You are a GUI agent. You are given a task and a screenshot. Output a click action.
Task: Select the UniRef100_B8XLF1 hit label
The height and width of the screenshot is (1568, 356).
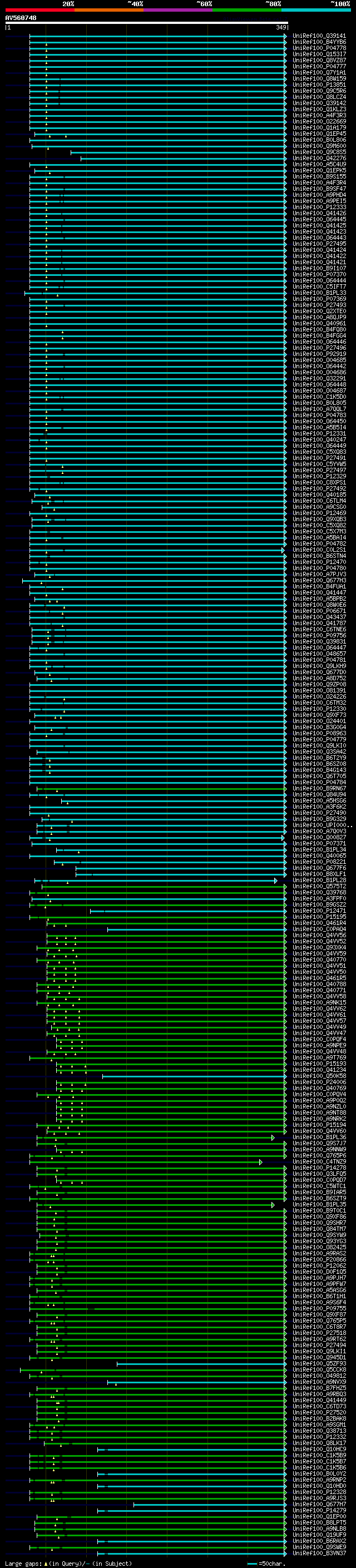319,874
